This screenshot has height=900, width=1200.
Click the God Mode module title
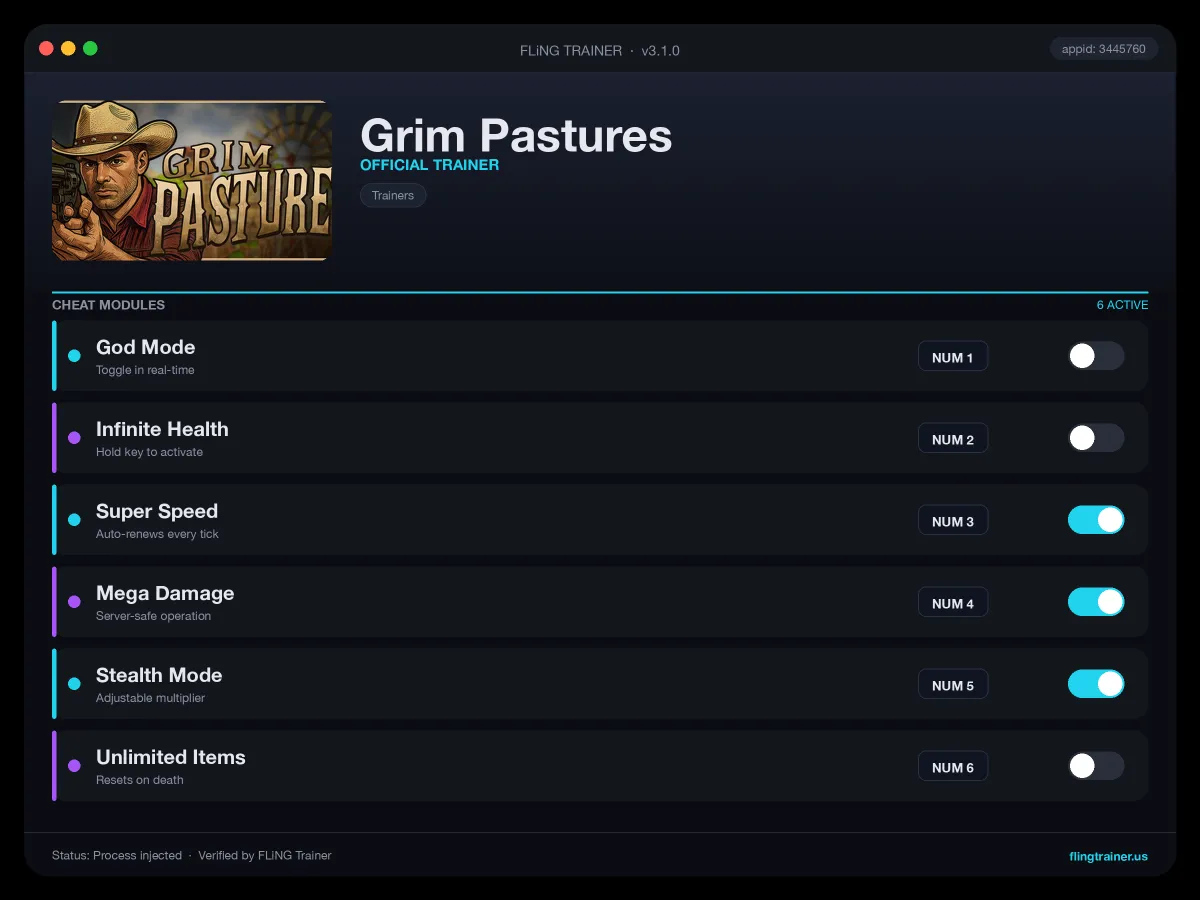click(x=146, y=347)
